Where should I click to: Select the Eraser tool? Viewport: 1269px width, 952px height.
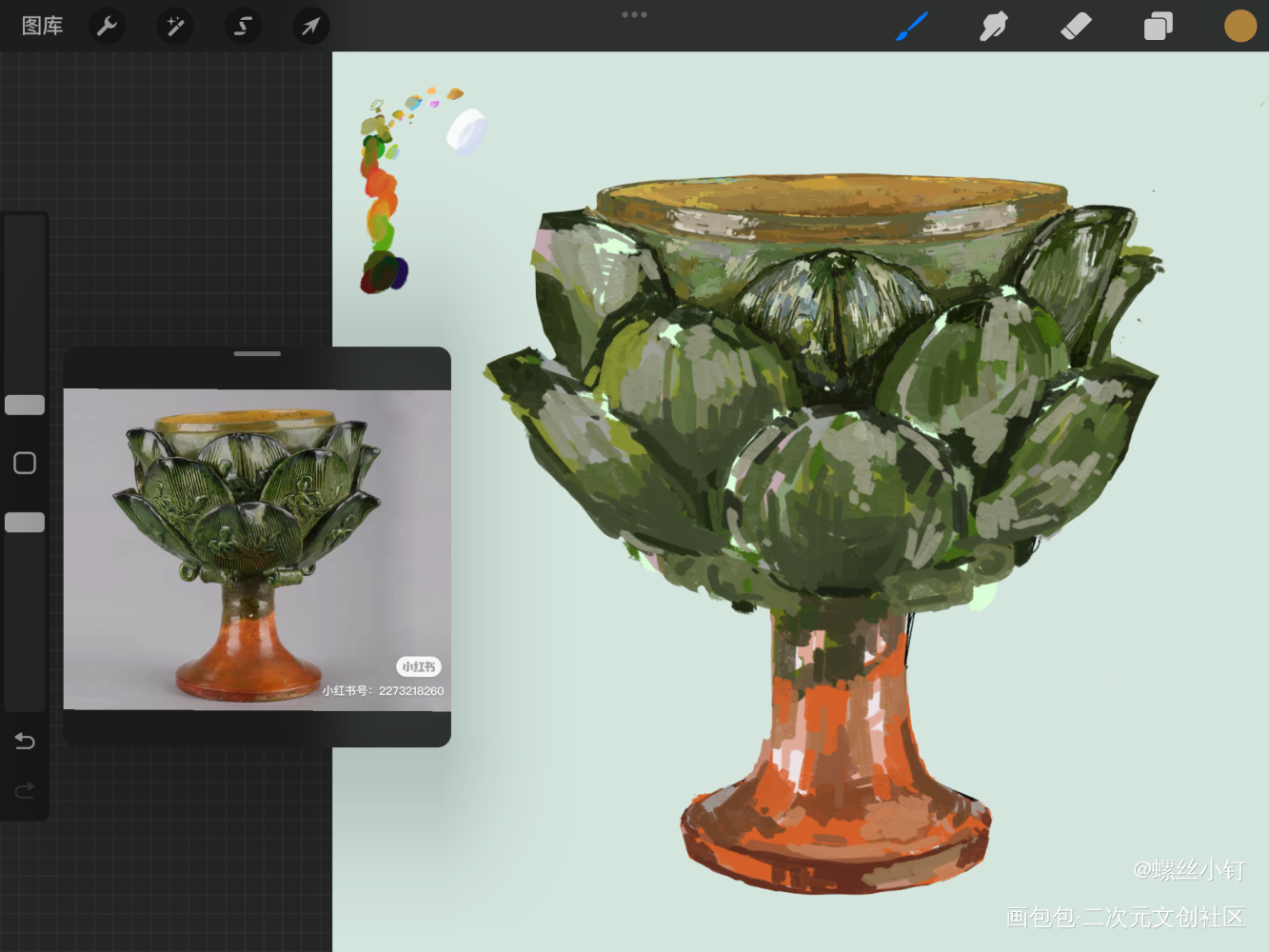[x=1076, y=26]
